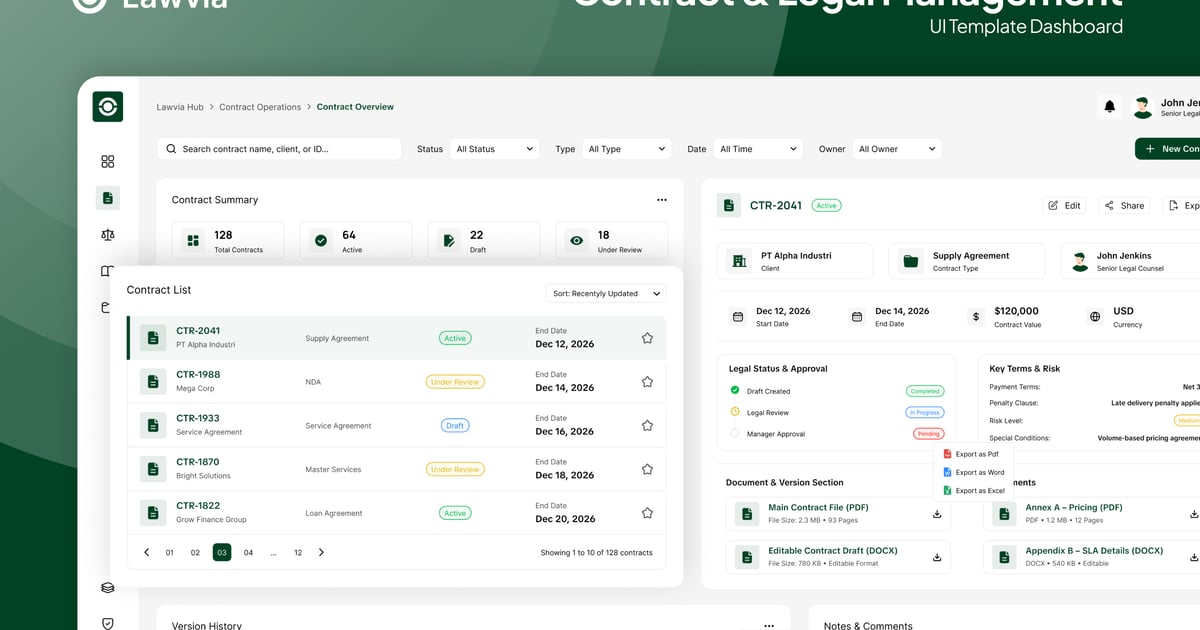Select Export as Pdf option
The height and width of the screenshot is (630, 1200).
click(x=971, y=454)
